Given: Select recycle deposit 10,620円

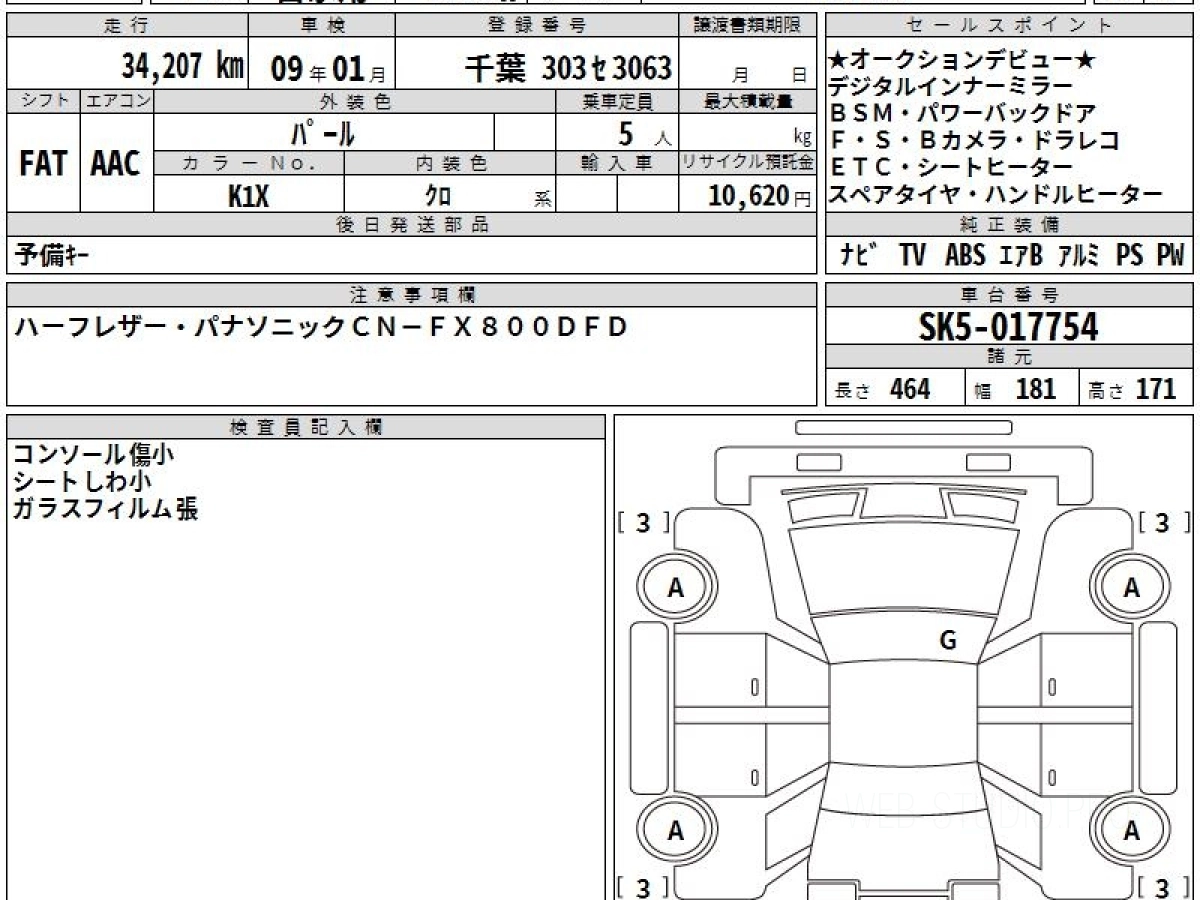Looking at the screenshot, I should point(760,195).
